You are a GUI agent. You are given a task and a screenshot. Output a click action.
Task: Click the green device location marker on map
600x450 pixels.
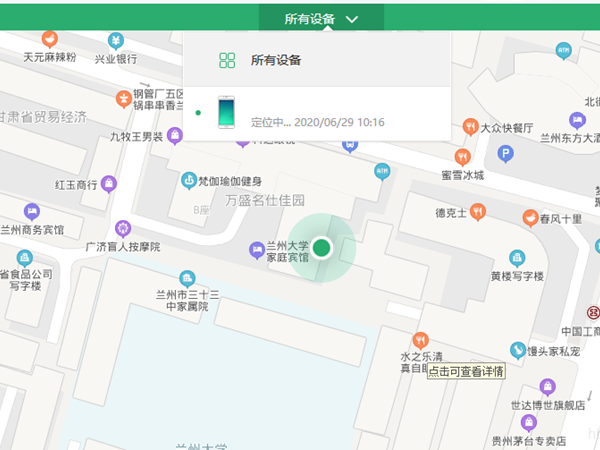(x=321, y=247)
